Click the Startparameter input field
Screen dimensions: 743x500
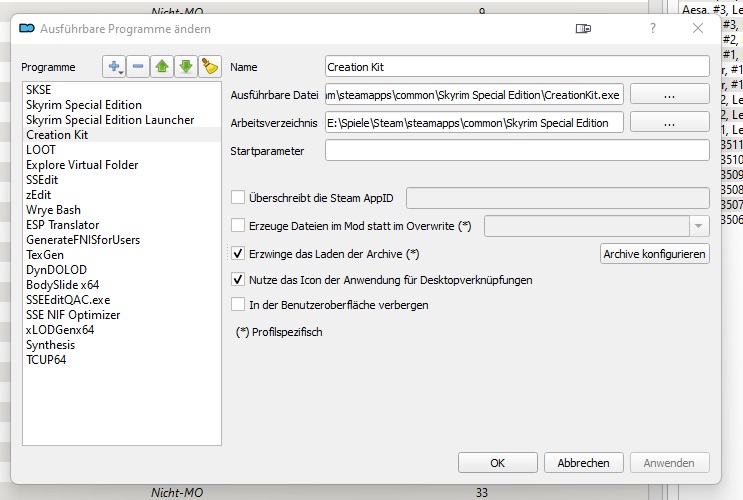coord(516,152)
